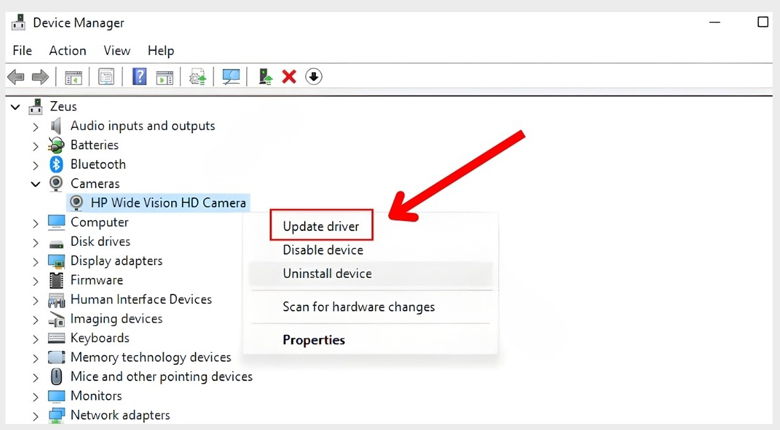
Task: Click the black down-arrow disable device icon
Action: coord(314,77)
